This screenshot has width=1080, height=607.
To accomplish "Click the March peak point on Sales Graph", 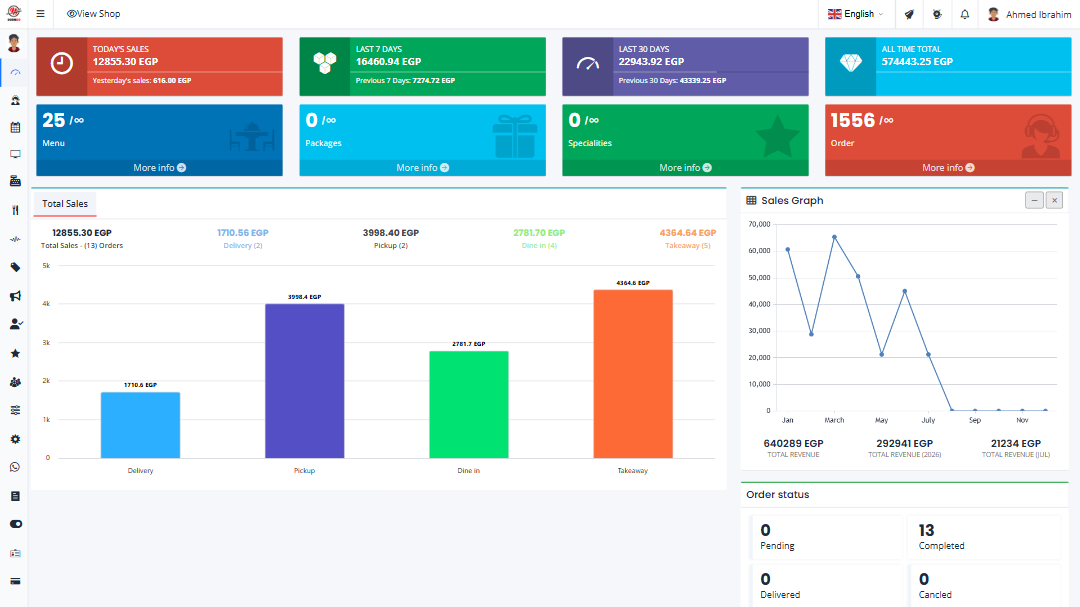I will pyautogui.click(x=834, y=237).
